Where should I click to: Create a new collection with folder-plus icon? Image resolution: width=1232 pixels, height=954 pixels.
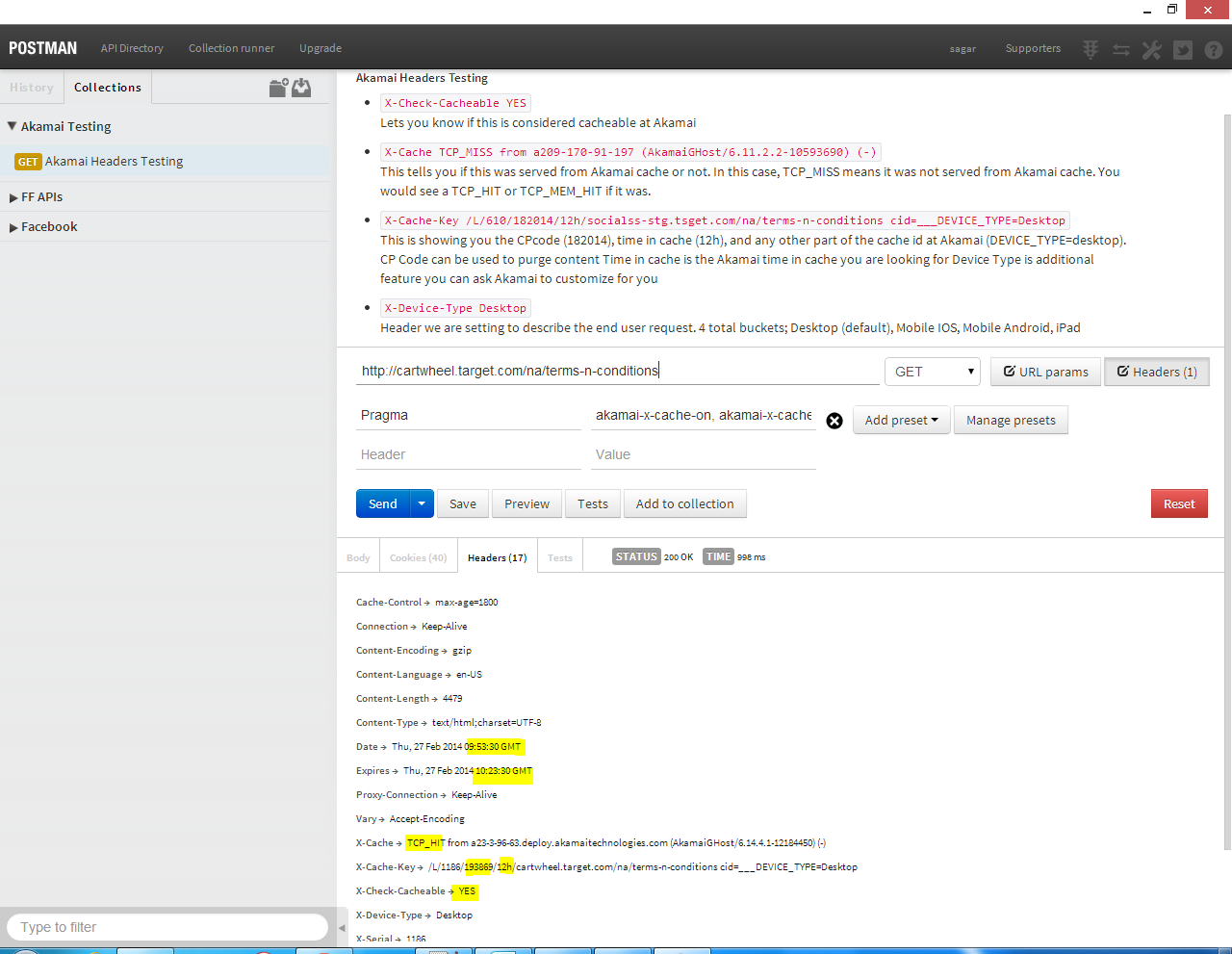coord(278,88)
